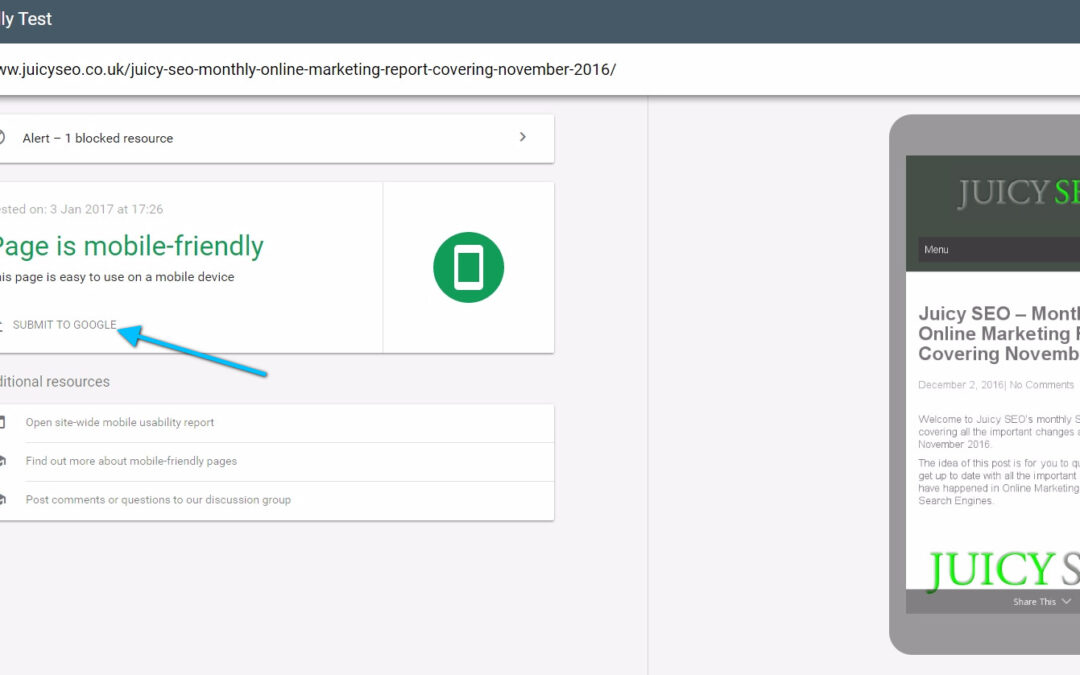Image resolution: width=1080 pixels, height=675 pixels.
Task: Click the Juicy SEO header logo in preview
Action: tap(1019, 192)
